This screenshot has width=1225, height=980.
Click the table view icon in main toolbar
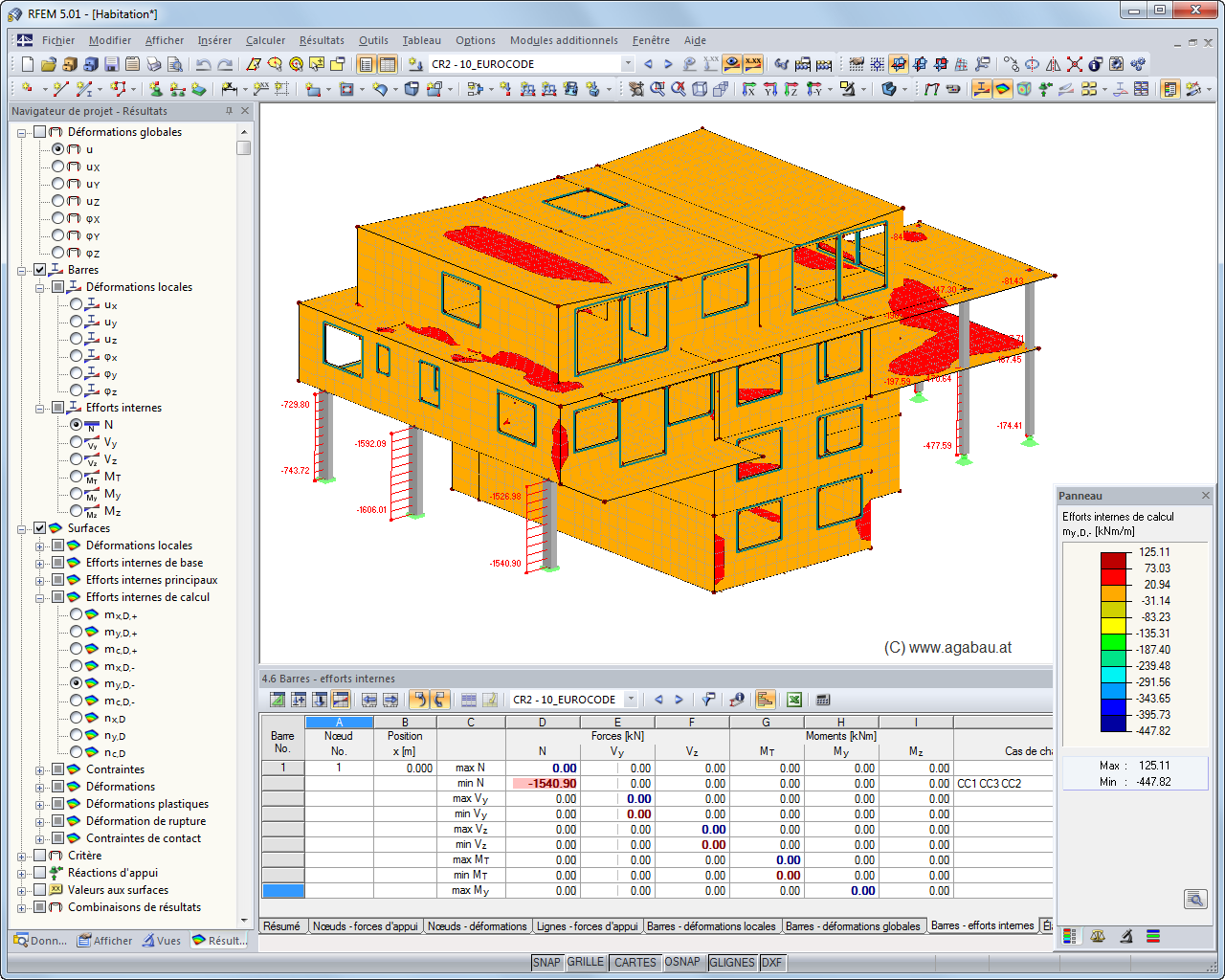[388, 64]
